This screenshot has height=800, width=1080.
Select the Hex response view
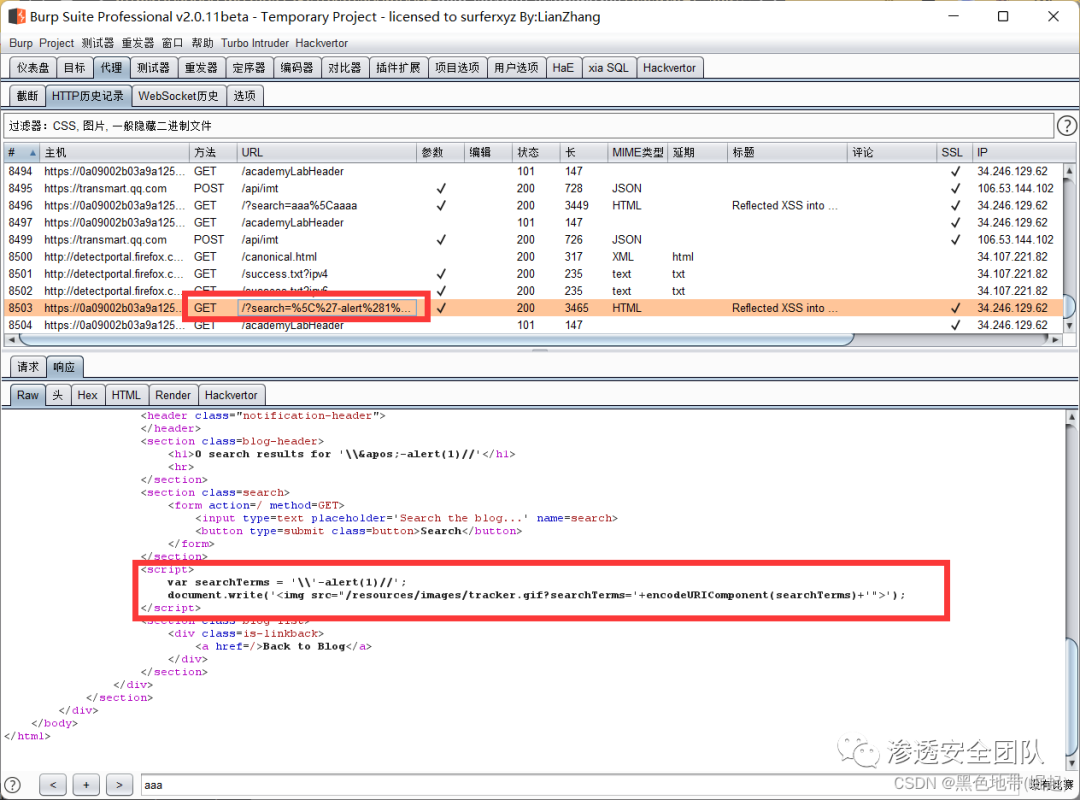(x=87, y=395)
